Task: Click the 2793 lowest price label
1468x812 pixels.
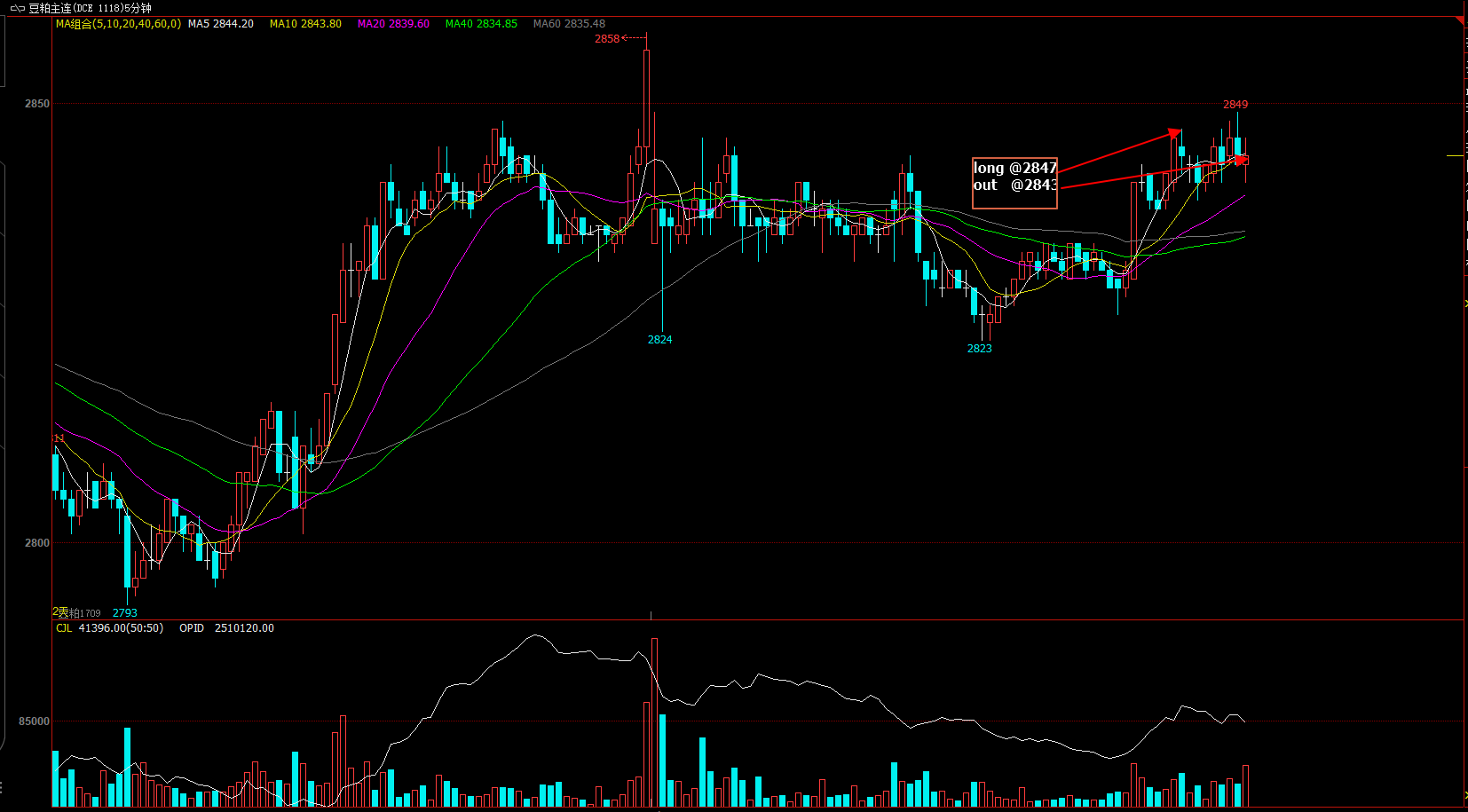Action: [x=125, y=613]
